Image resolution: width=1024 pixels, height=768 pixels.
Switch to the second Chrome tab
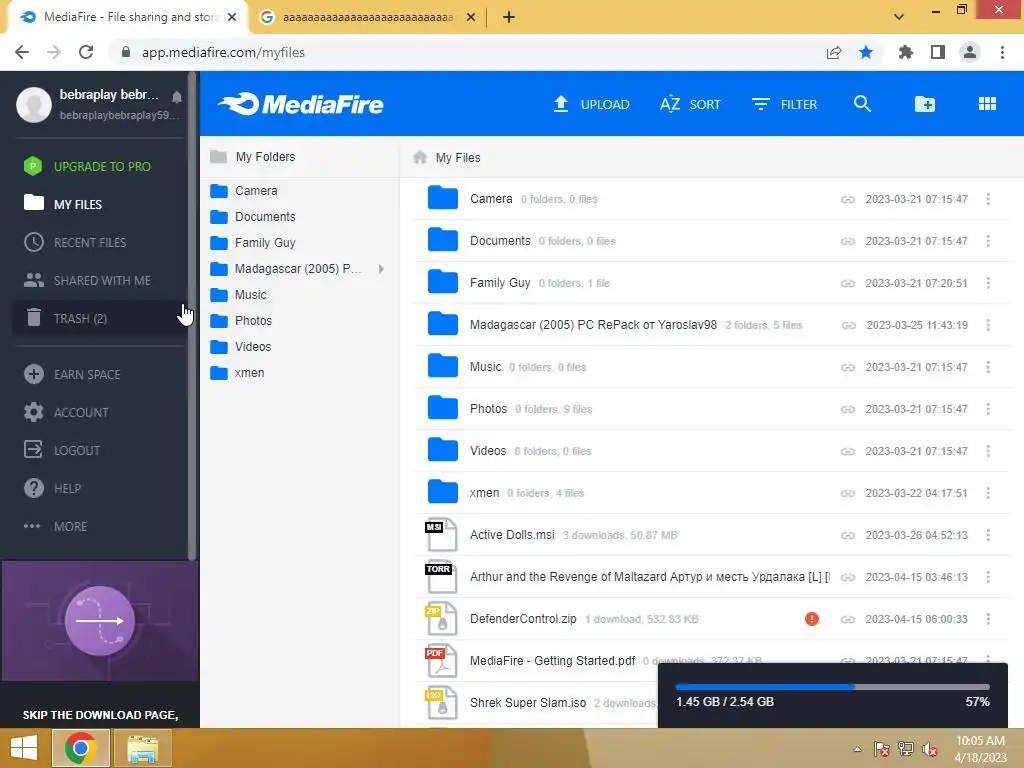(367, 17)
